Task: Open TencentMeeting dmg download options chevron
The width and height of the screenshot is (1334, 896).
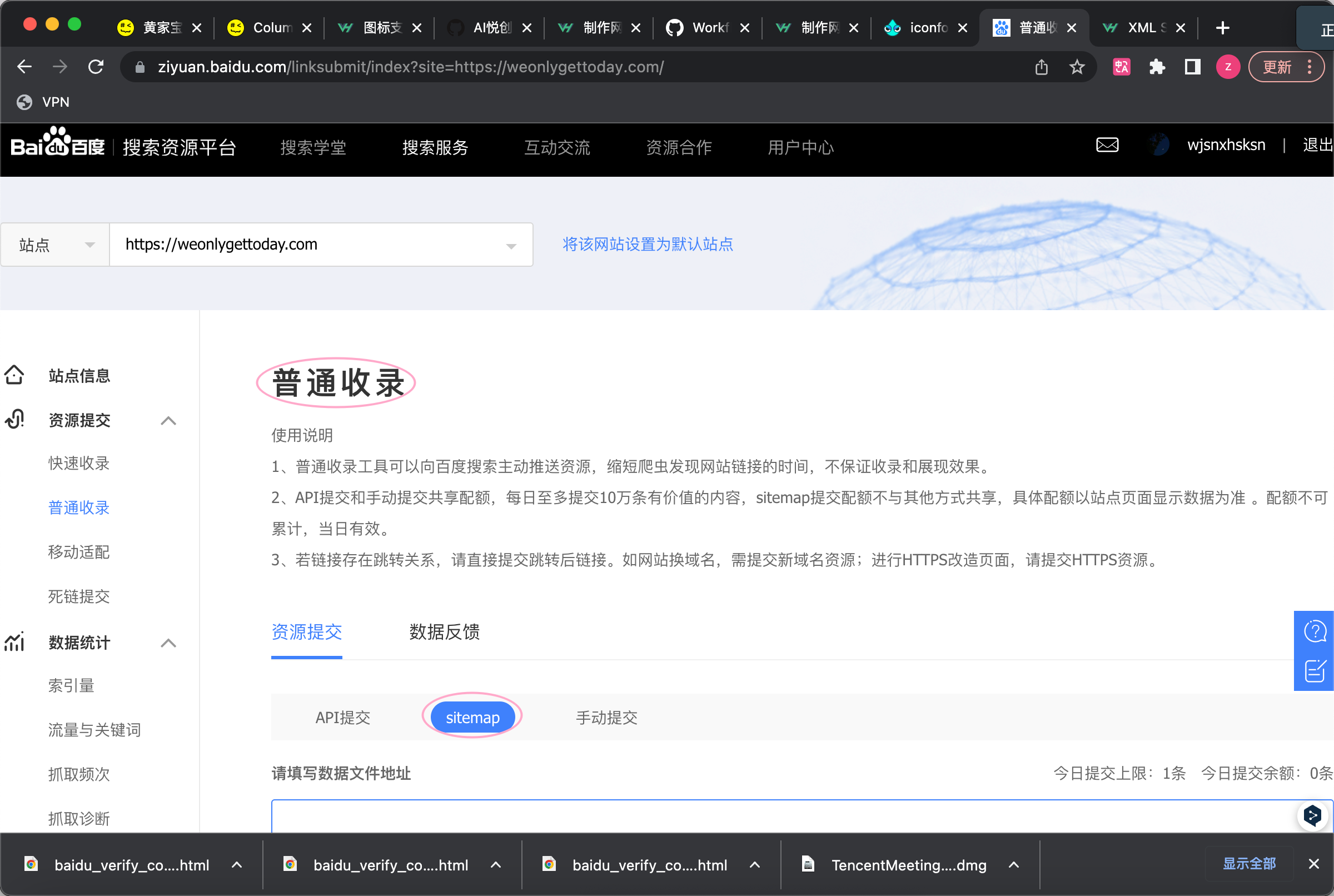Action: pos(1013,864)
